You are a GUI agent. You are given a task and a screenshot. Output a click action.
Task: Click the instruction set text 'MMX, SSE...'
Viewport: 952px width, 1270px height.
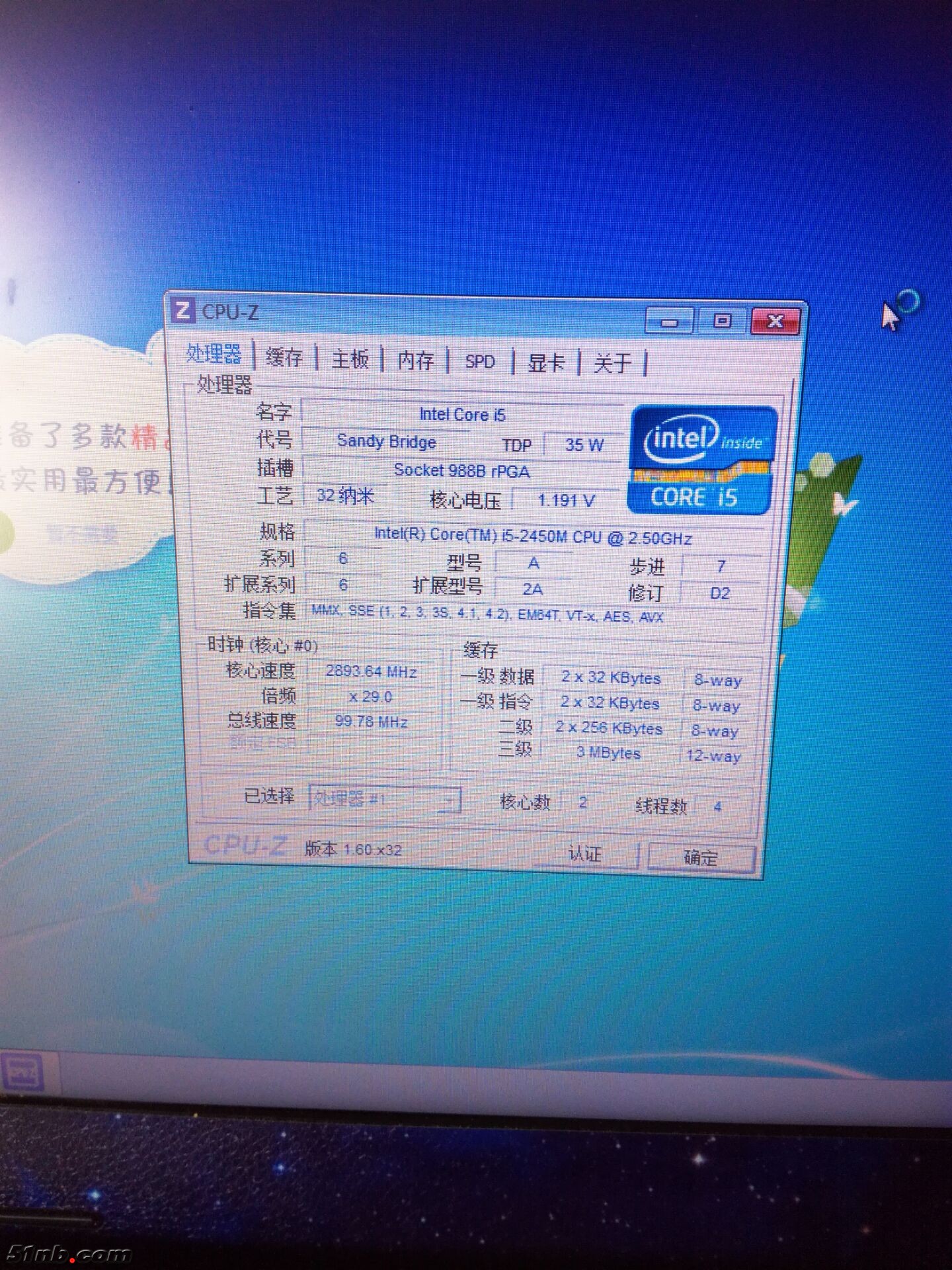(x=487, y=613)
